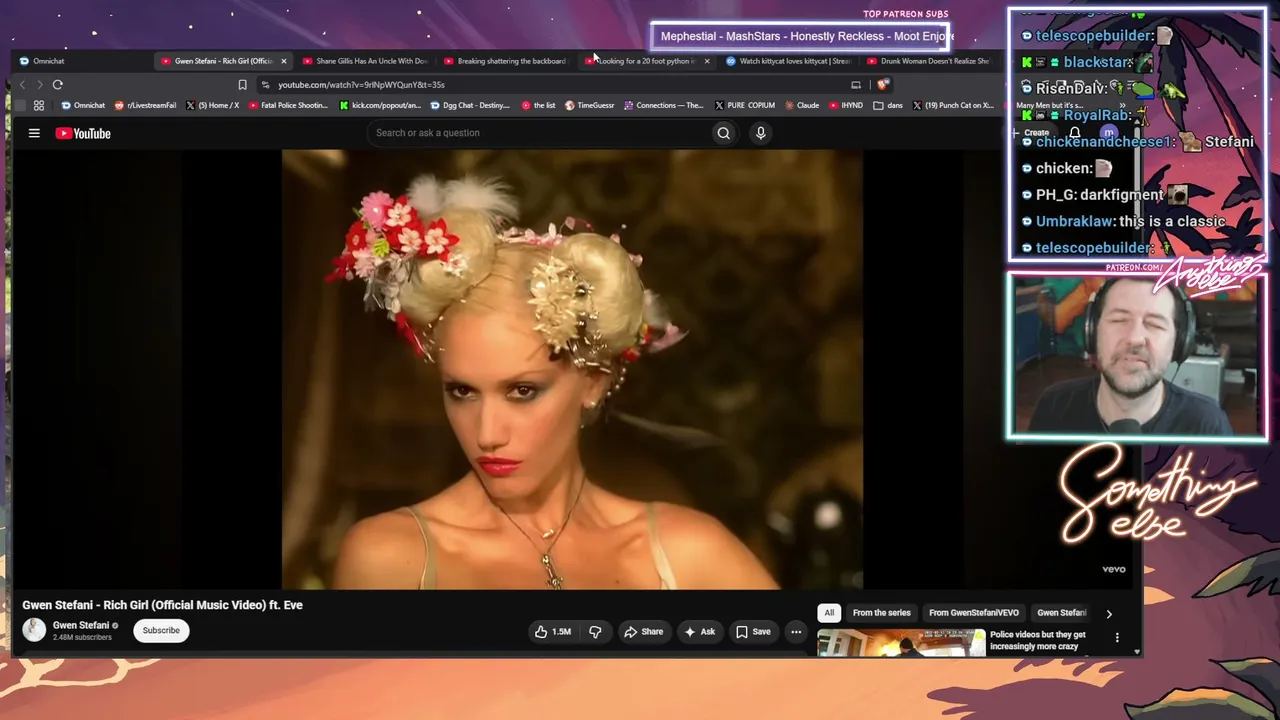Bookmark this page with the bookmark icon
This screenshot has width=1280, height=720.
pos(242,85)
